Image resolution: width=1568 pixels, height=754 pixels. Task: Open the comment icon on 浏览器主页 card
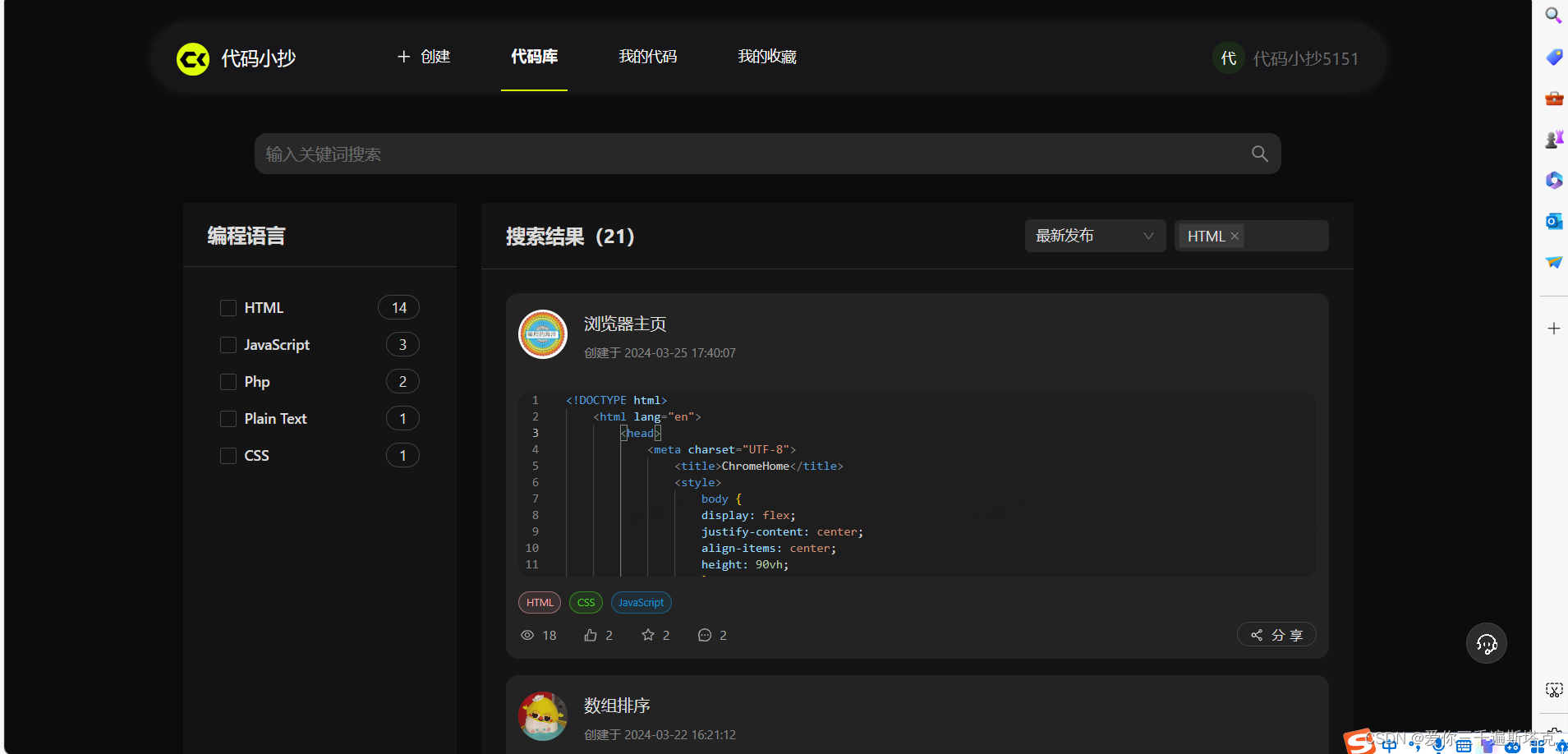click(704, 634)
